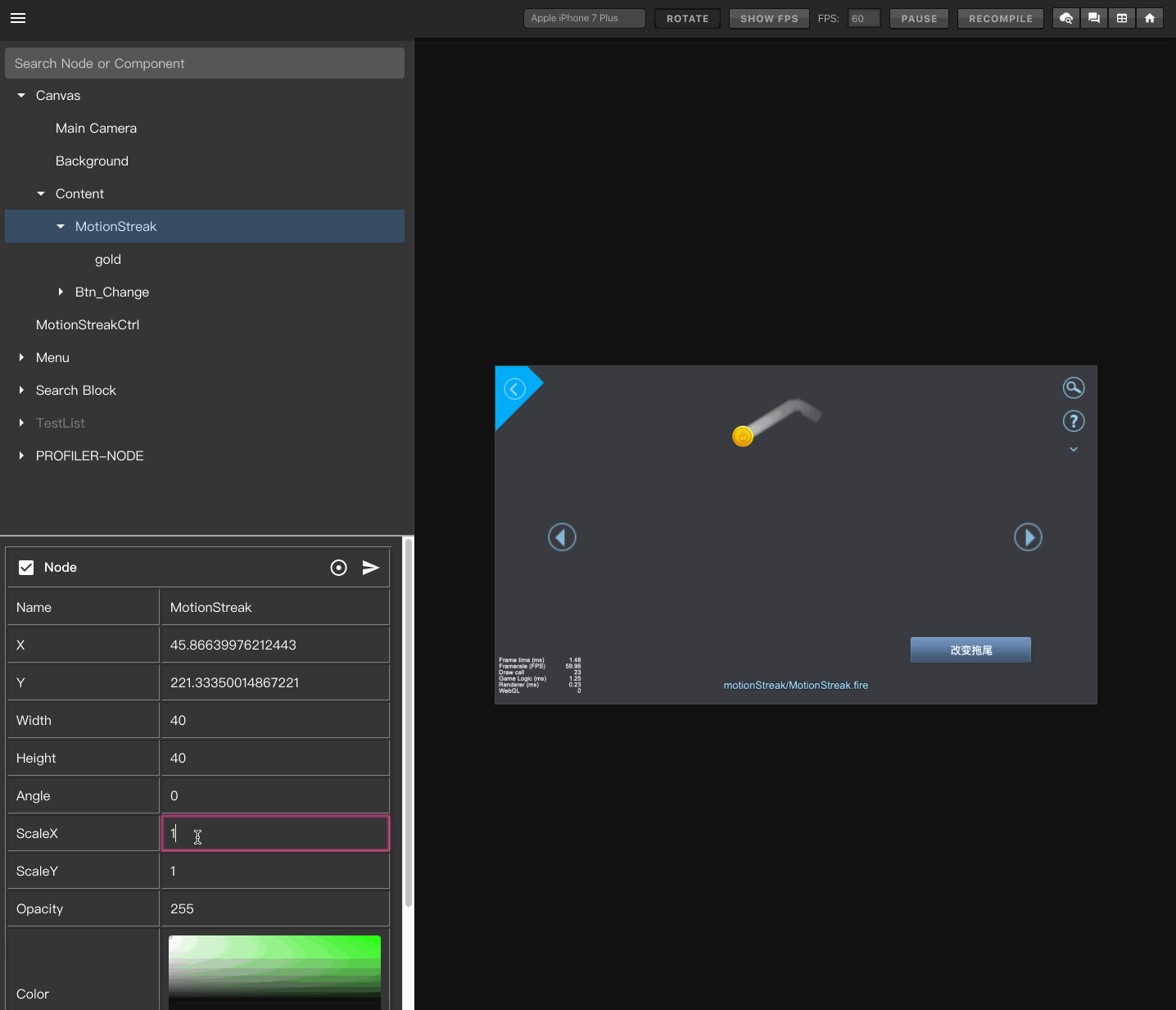Select Main Camera in the node tree
The width and height of the screenshot is (1176, 1010).
pyautogui.click(x=96, y=129)
